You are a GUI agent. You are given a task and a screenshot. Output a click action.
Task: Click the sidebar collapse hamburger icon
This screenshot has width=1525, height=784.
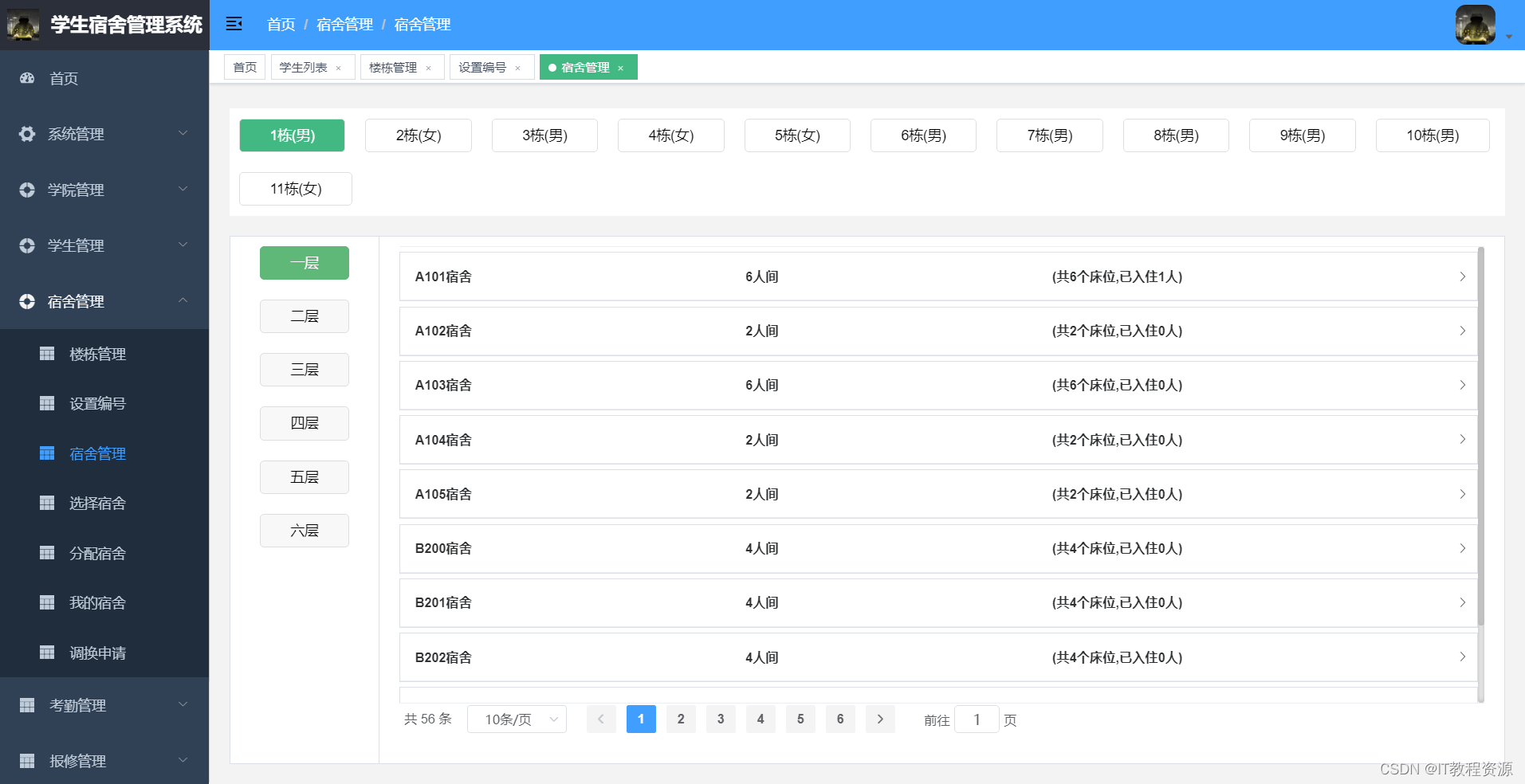coord(234,24)
